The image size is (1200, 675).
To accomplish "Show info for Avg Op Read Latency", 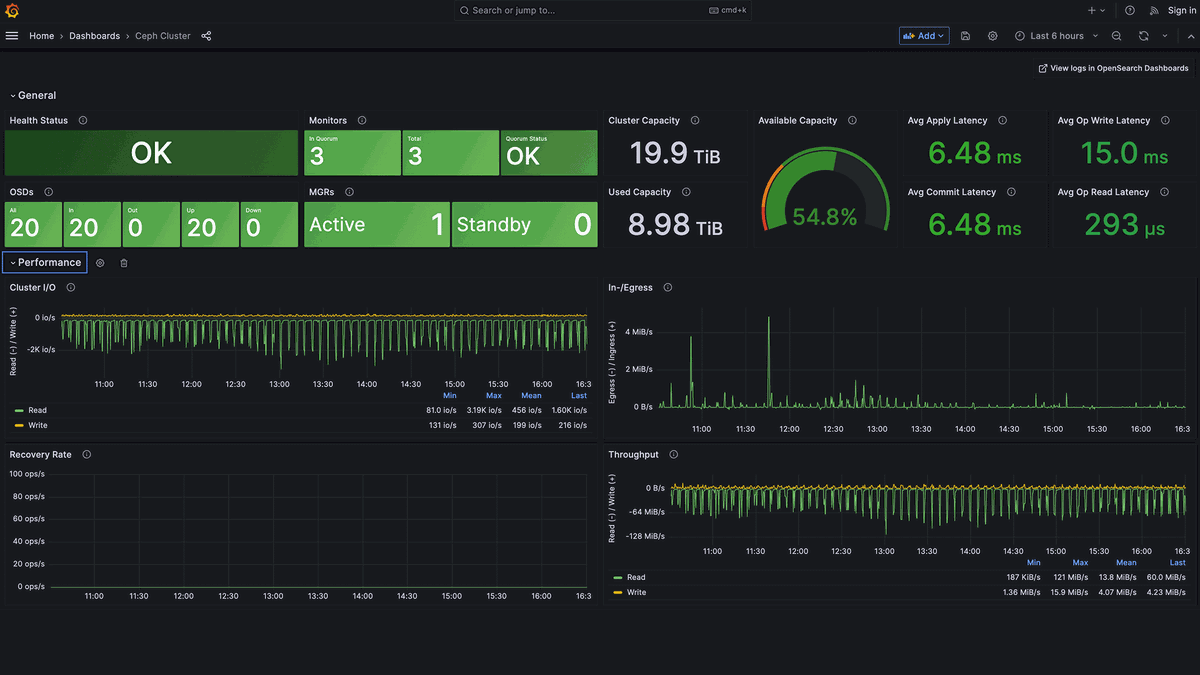I will (1164, 192).
